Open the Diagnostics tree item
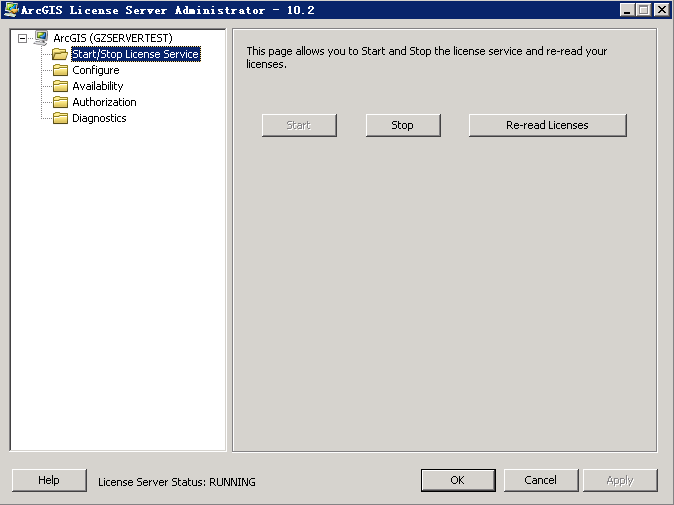Viewport: 674px width, 505px height. (x=99, y=118)
